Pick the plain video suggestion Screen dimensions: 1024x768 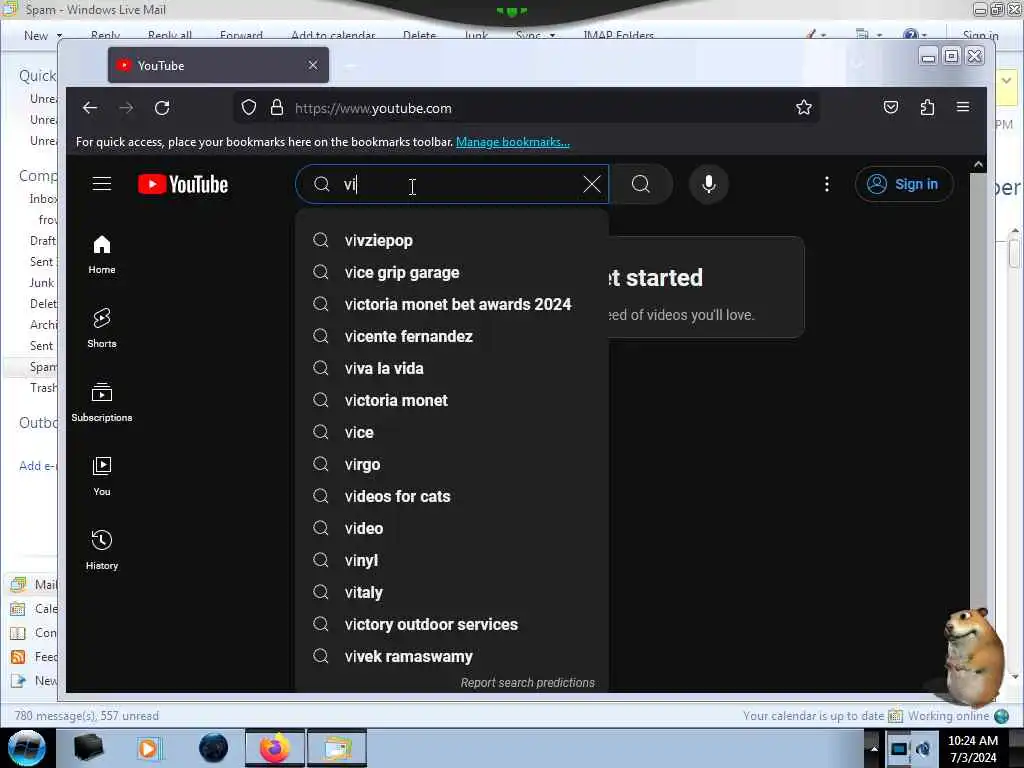(452, 528)
